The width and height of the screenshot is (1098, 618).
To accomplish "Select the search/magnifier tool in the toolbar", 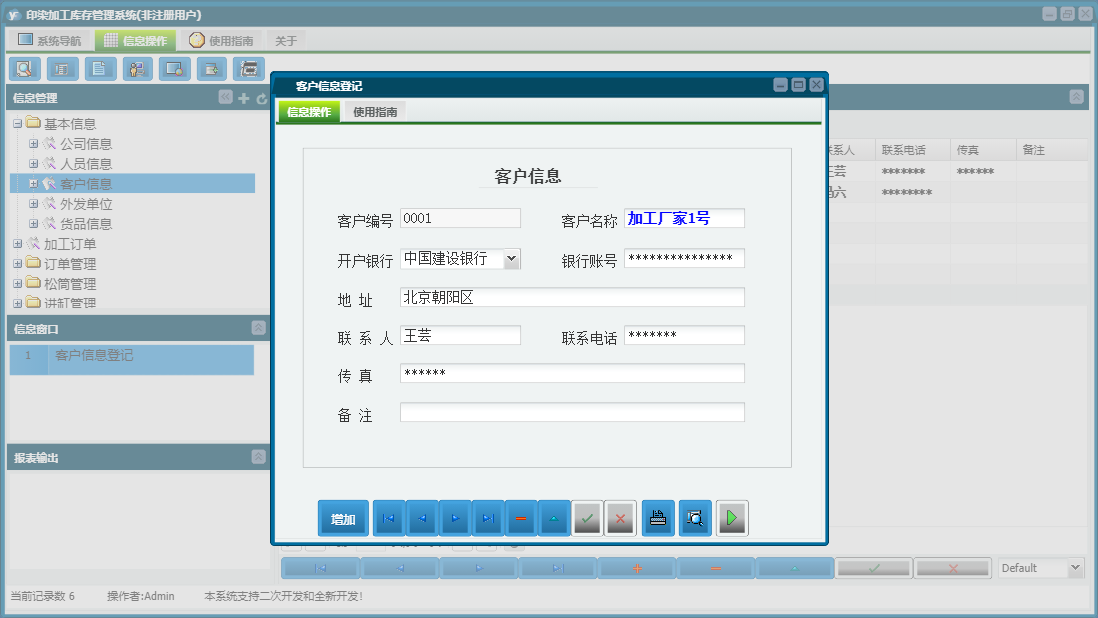I will pos(24,69).
